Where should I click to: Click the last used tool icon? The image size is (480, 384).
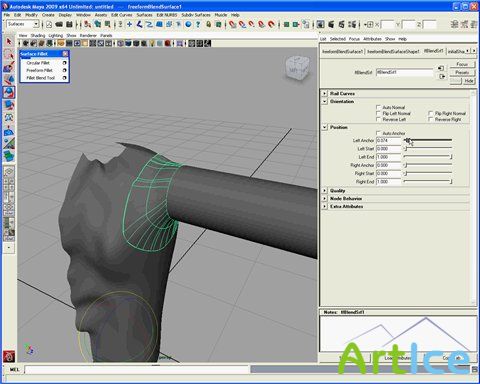coord(9,155)
